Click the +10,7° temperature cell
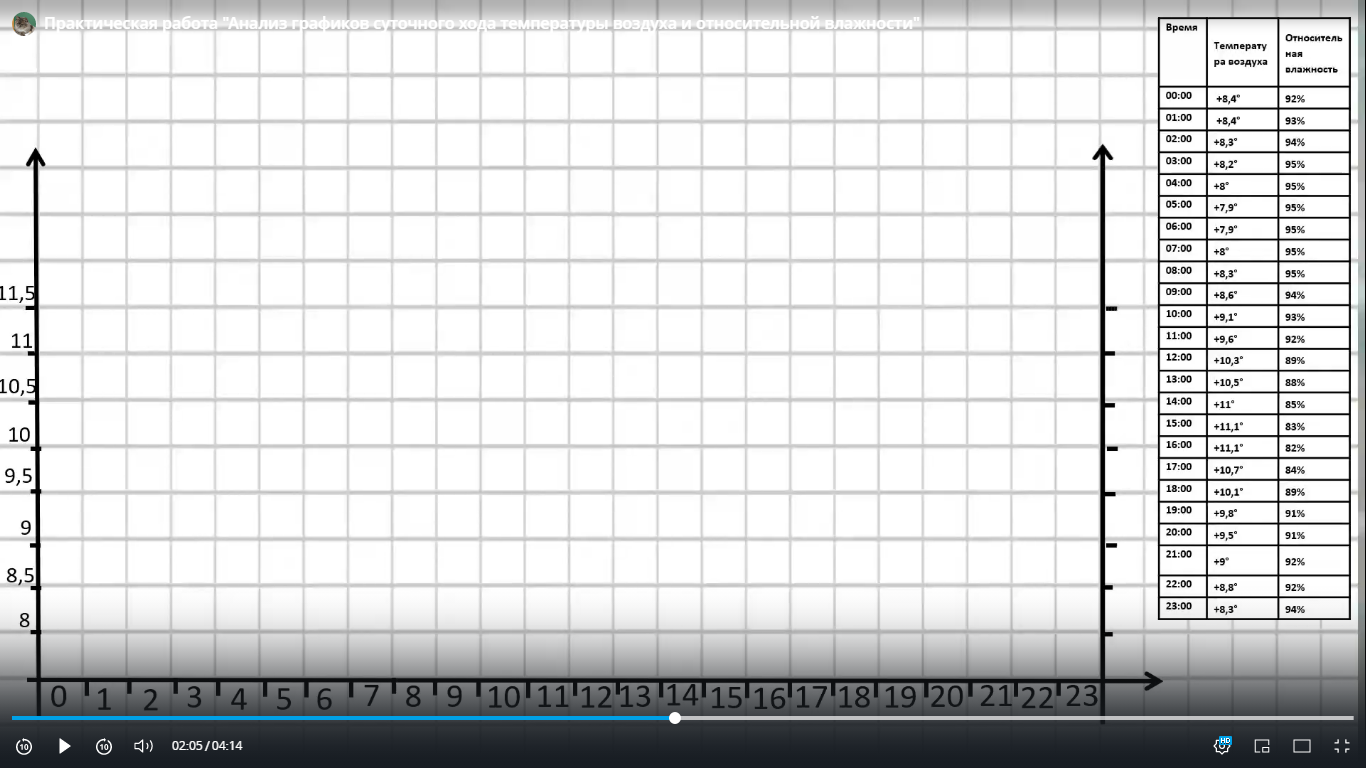The image size is (1366, 768). 1242,470
